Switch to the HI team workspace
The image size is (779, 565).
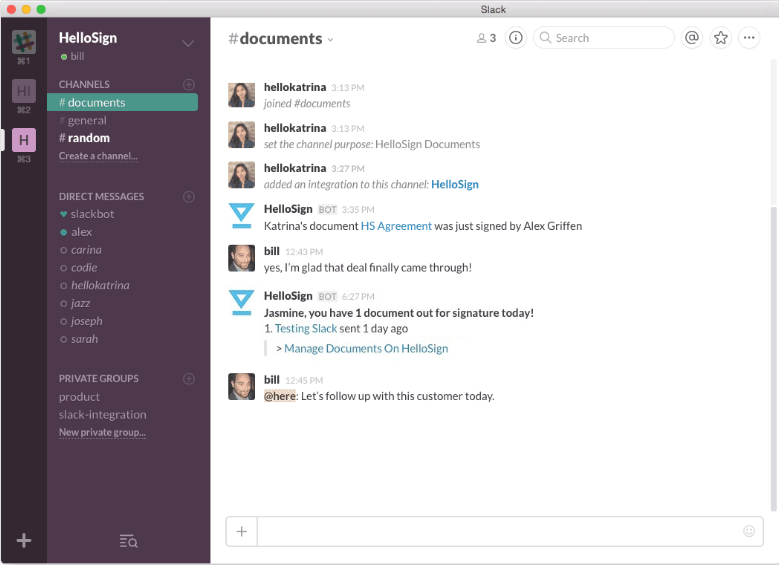[x=24, y=91]
